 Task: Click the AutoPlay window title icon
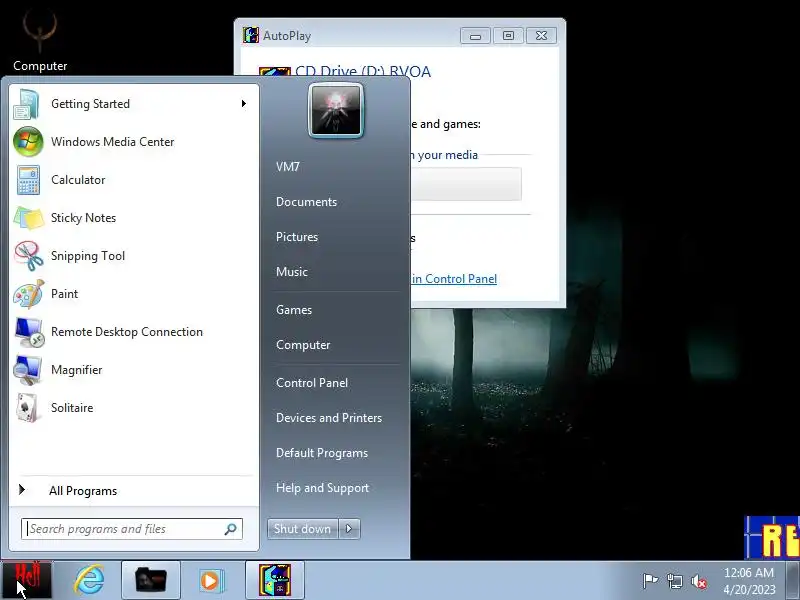click(x=251, y=35)
